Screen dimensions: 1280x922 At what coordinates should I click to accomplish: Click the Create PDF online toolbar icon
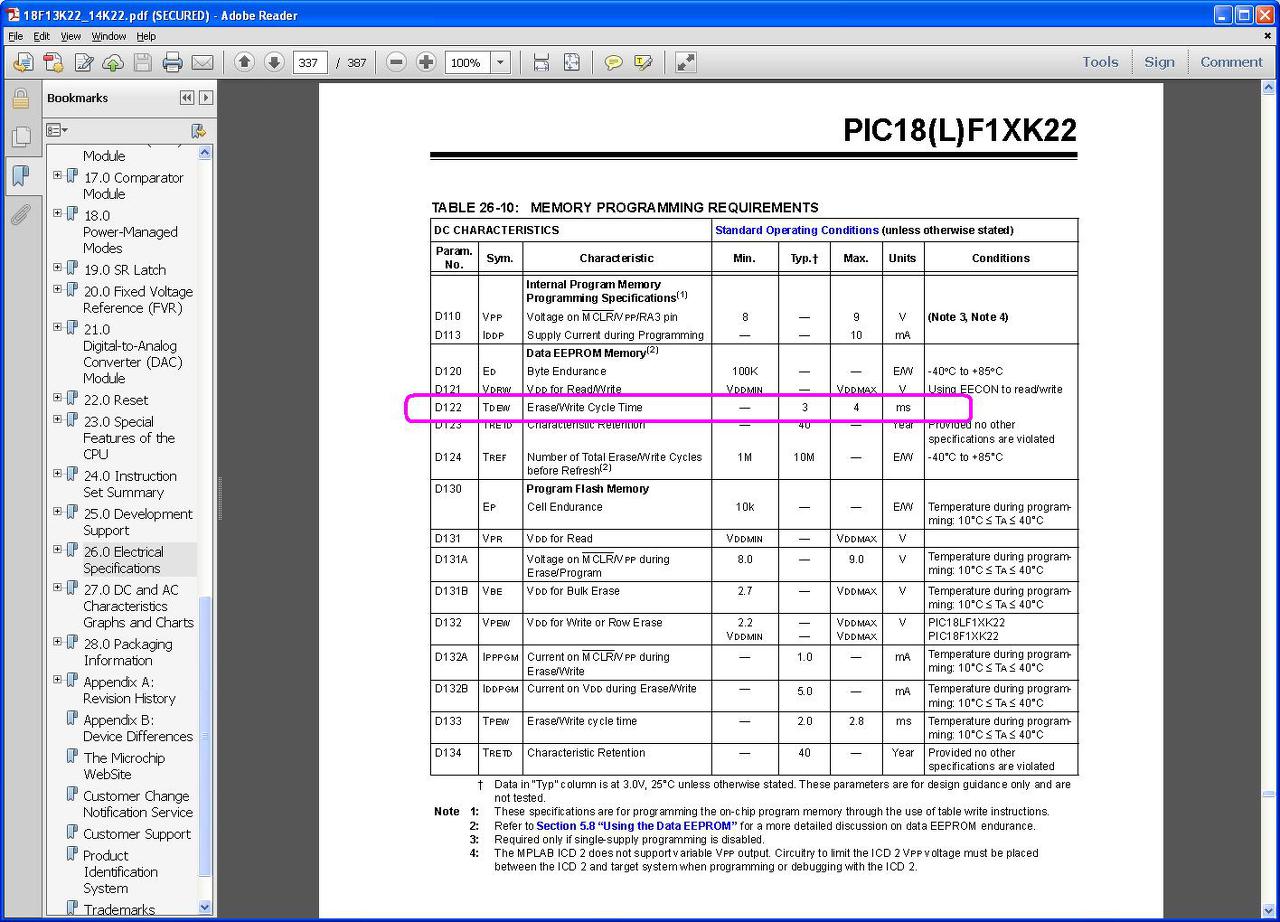(x=53, y=63)
